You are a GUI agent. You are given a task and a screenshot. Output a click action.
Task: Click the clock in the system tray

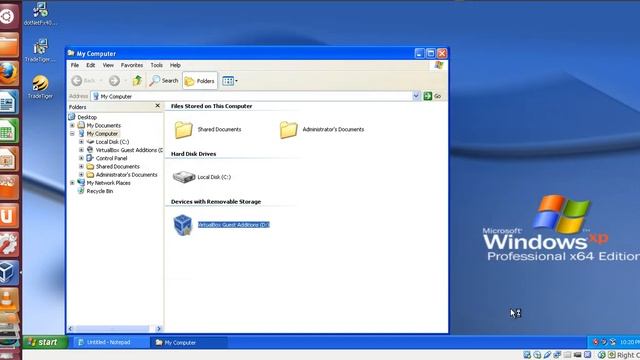tap(629, 342)
